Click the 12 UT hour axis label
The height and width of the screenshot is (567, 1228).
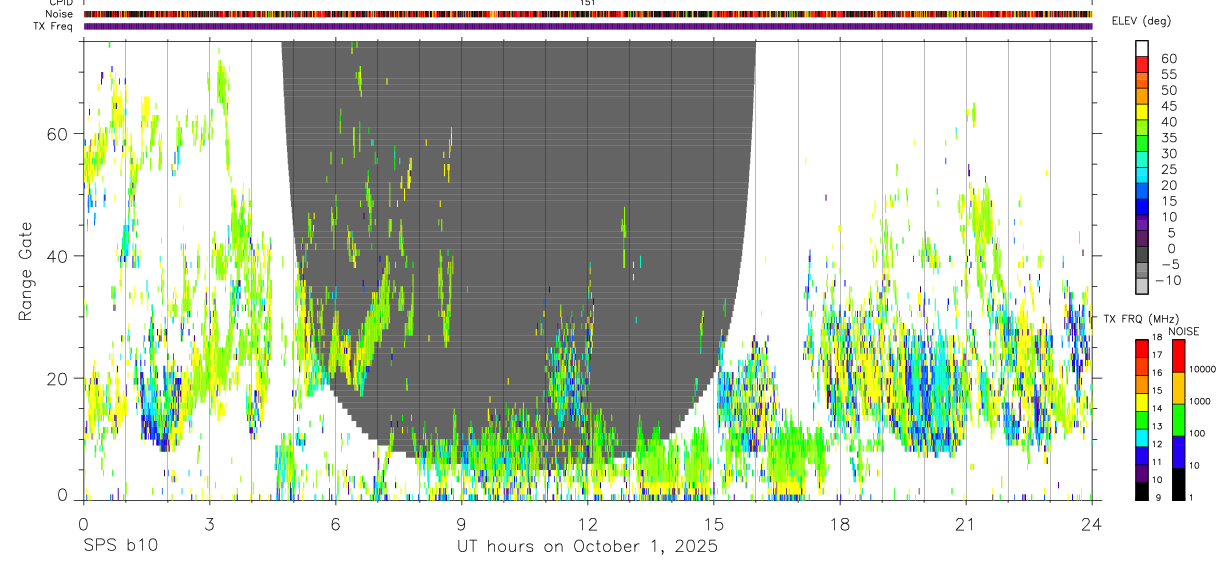tap(588, 524)
